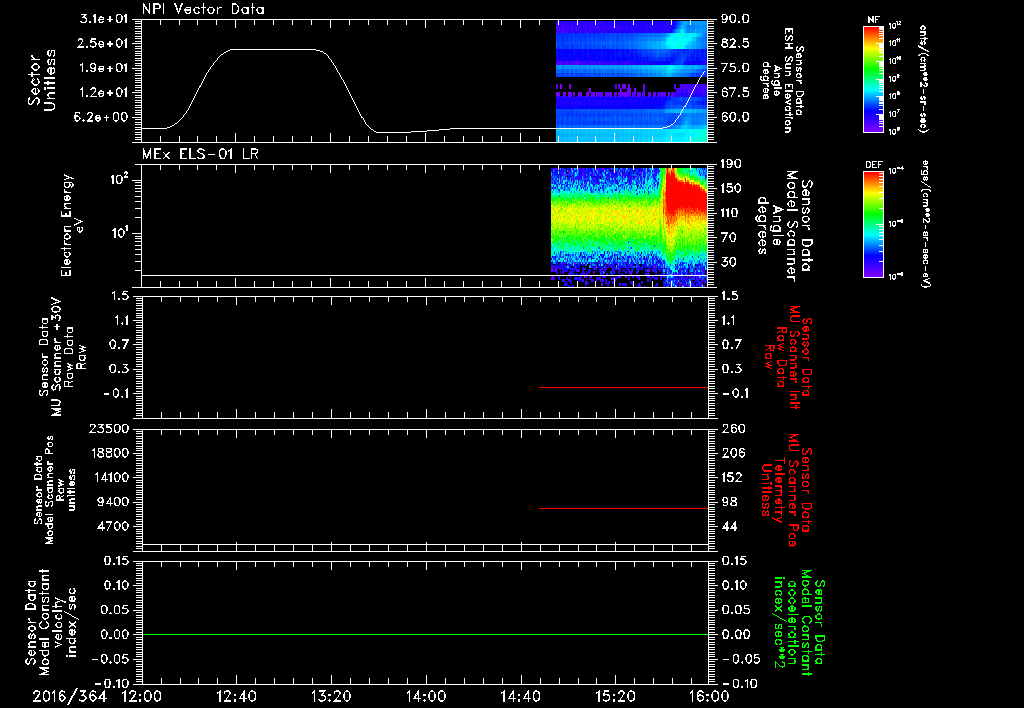Click the "Sector Unitless" axis label
Image resolution: width=1024 pixels, height=708 pixels.
(42, 80)
